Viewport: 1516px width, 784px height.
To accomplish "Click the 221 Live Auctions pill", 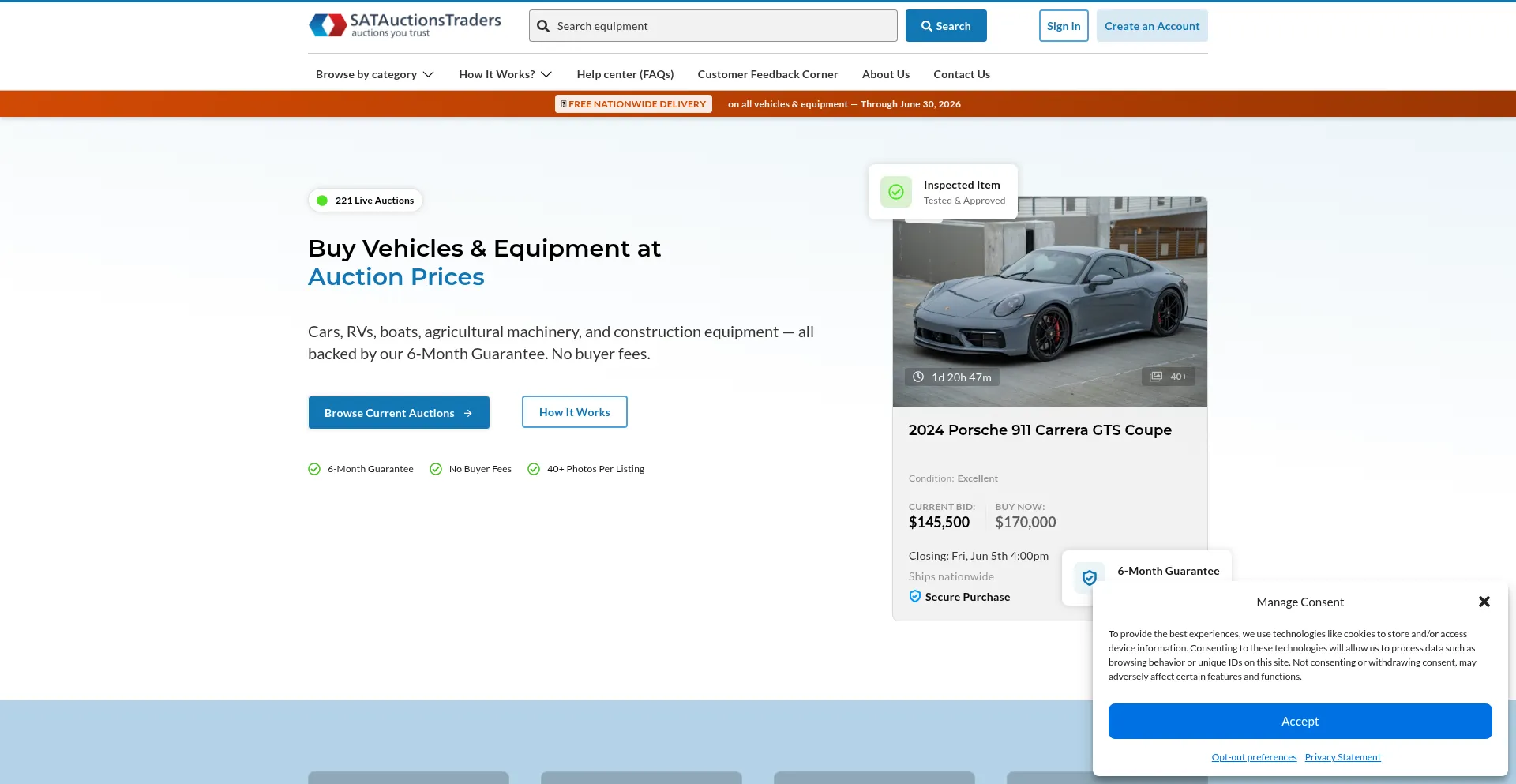I will pos(366,201).
